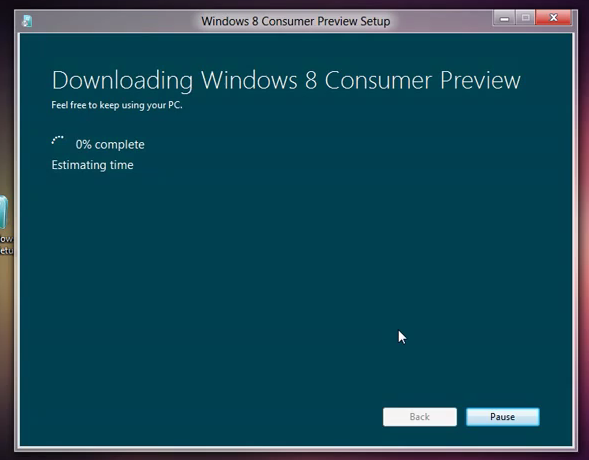Click the "Windows" word in the large heading
This screenshot has height=460, width=589.
249,80
